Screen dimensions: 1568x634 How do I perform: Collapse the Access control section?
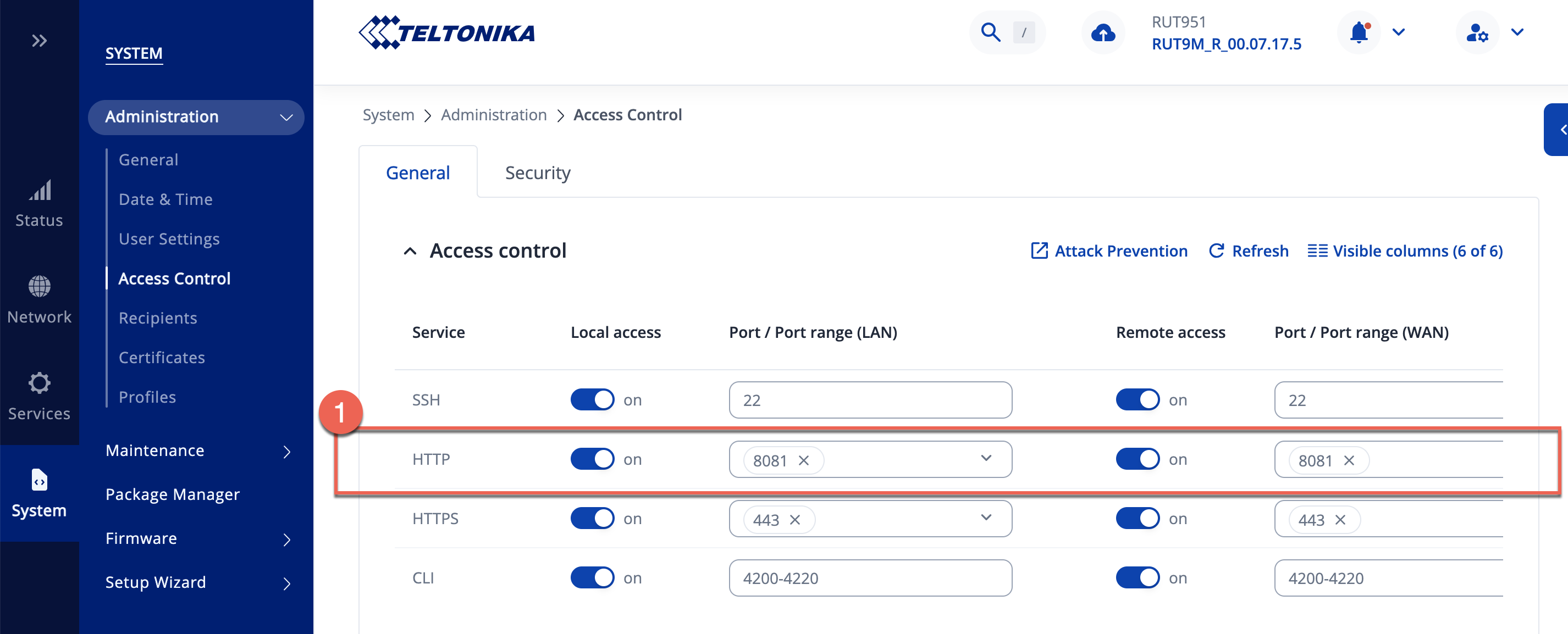tap(410, 251)
